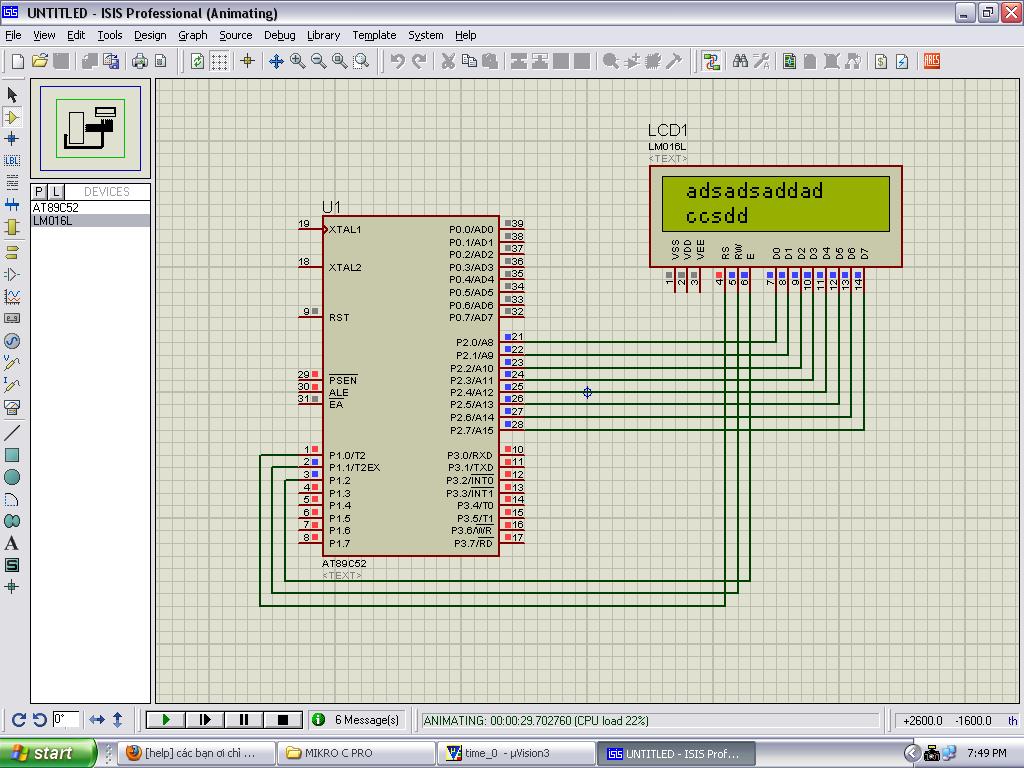Select the 2D graphics circle tool
1024x768 pixels.
click(x=12, y=477)
